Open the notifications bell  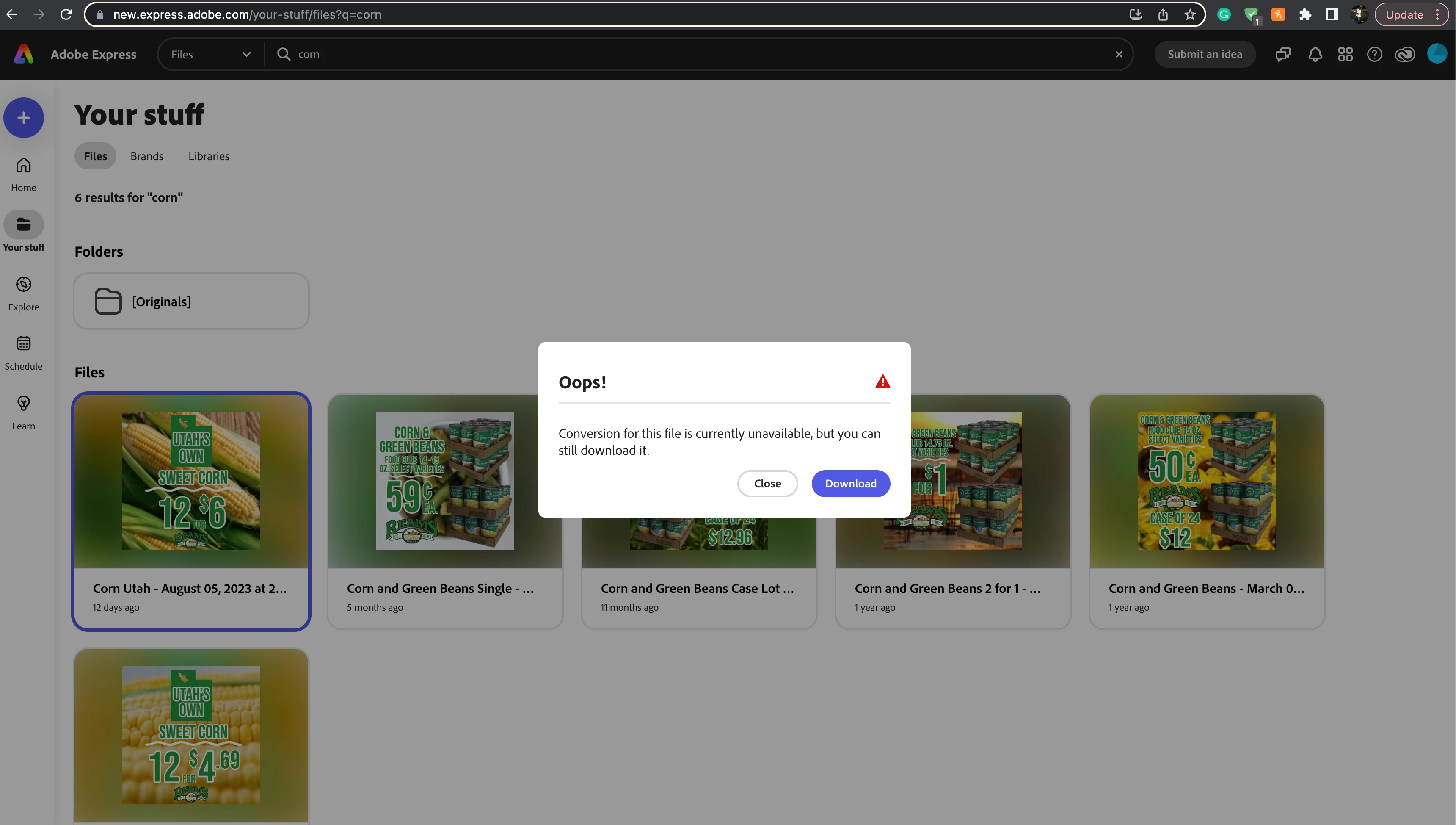(1315, 54)
